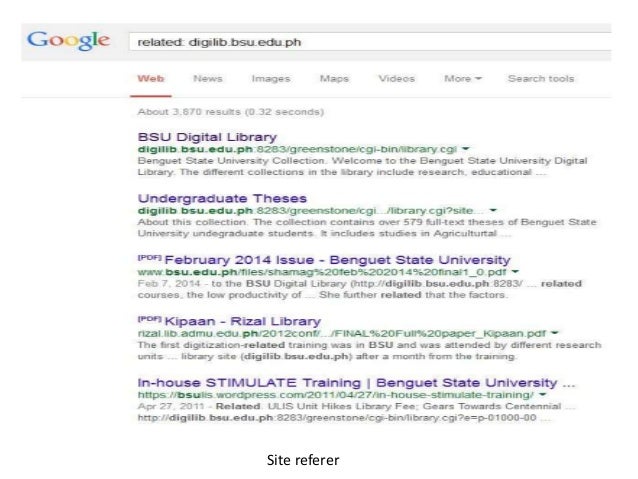Screen dimensions: 638x479
Task: Open the Kipaan - Rizal Library result
Action: [243, 321]
